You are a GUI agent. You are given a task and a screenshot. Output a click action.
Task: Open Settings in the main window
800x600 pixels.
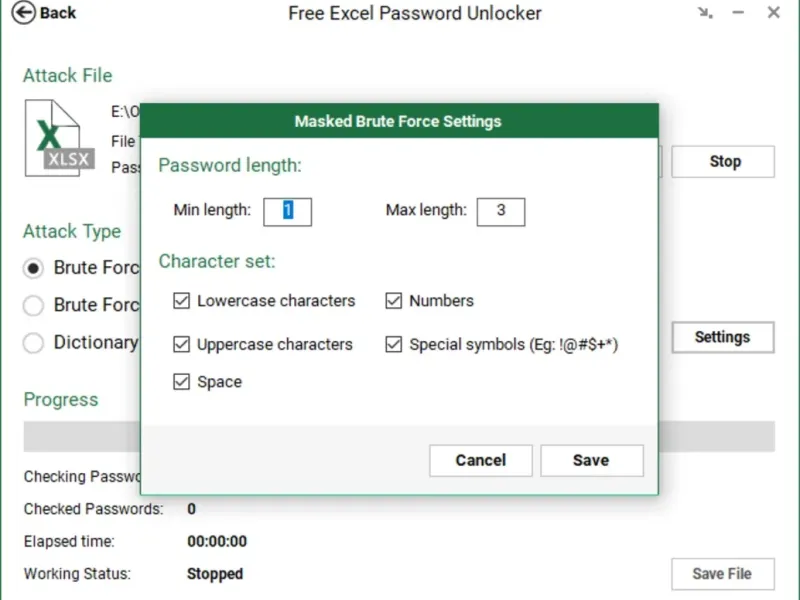(x=723, y=337)
